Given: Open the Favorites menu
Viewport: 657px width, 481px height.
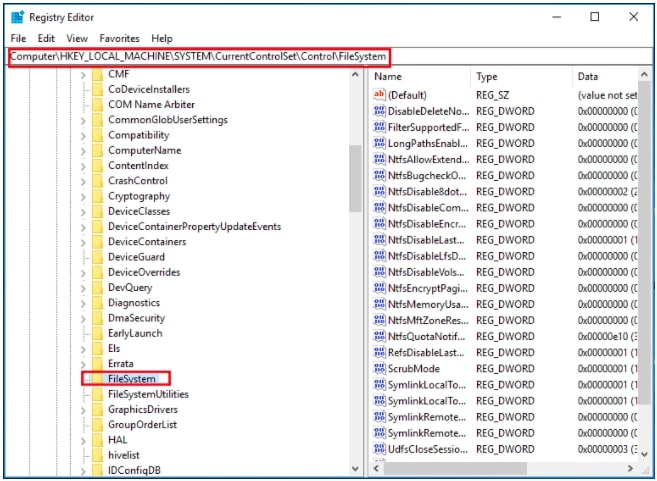Looking at the screenshot, I should pyautogui.click(x=119, y=39).
